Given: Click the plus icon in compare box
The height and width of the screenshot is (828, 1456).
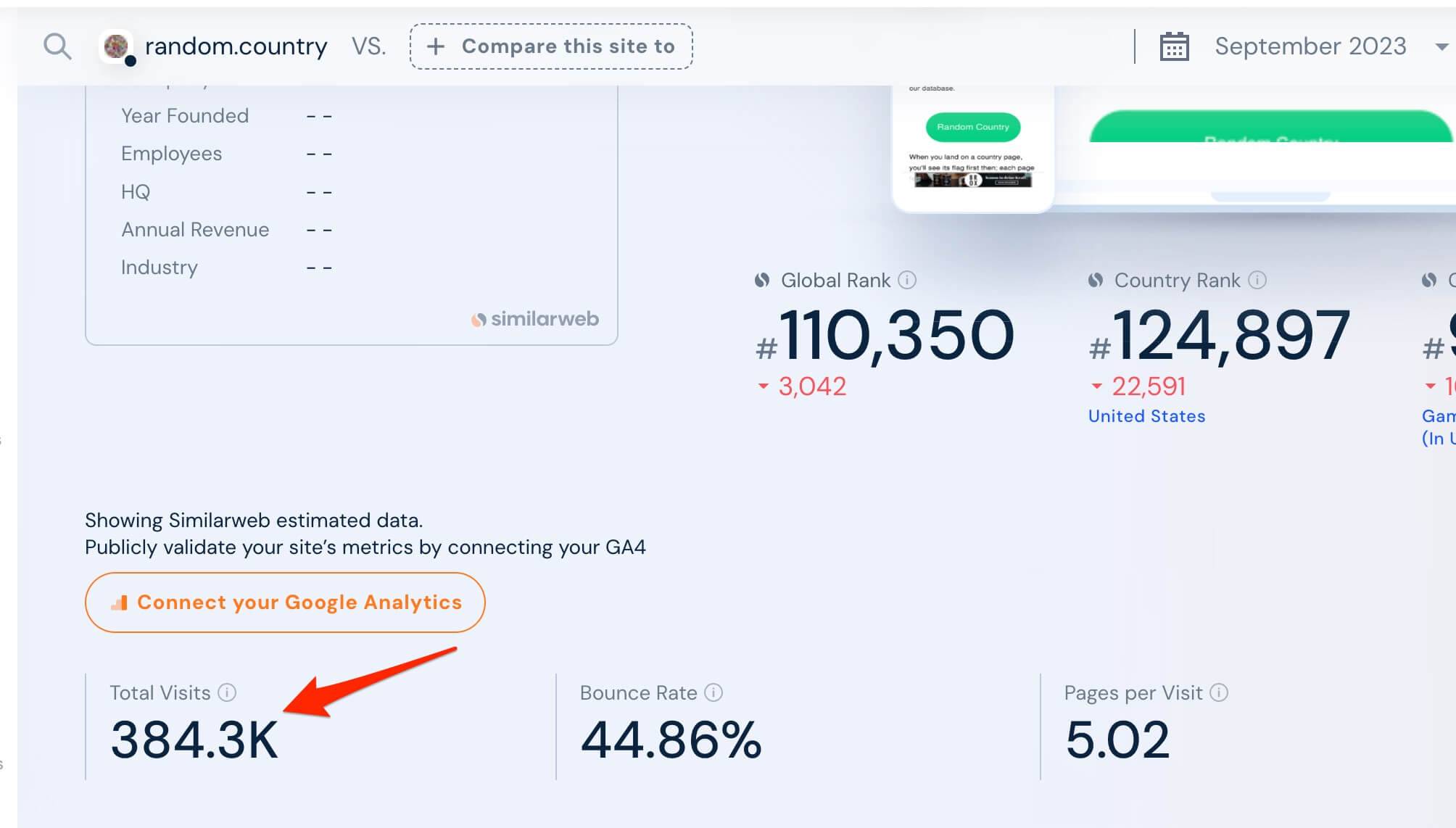Looking at the screenshot, I should [x=435, y=46].
